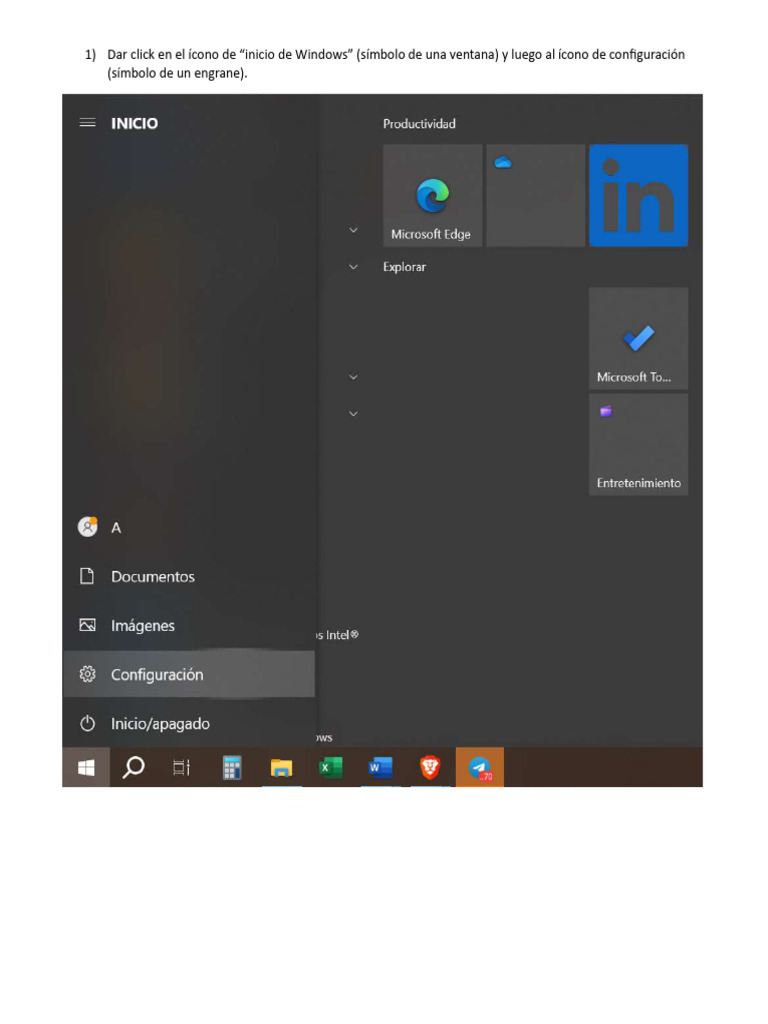Open the Entretenimiento folder tile
This screenshot has width=768, height=1024.
639,444
